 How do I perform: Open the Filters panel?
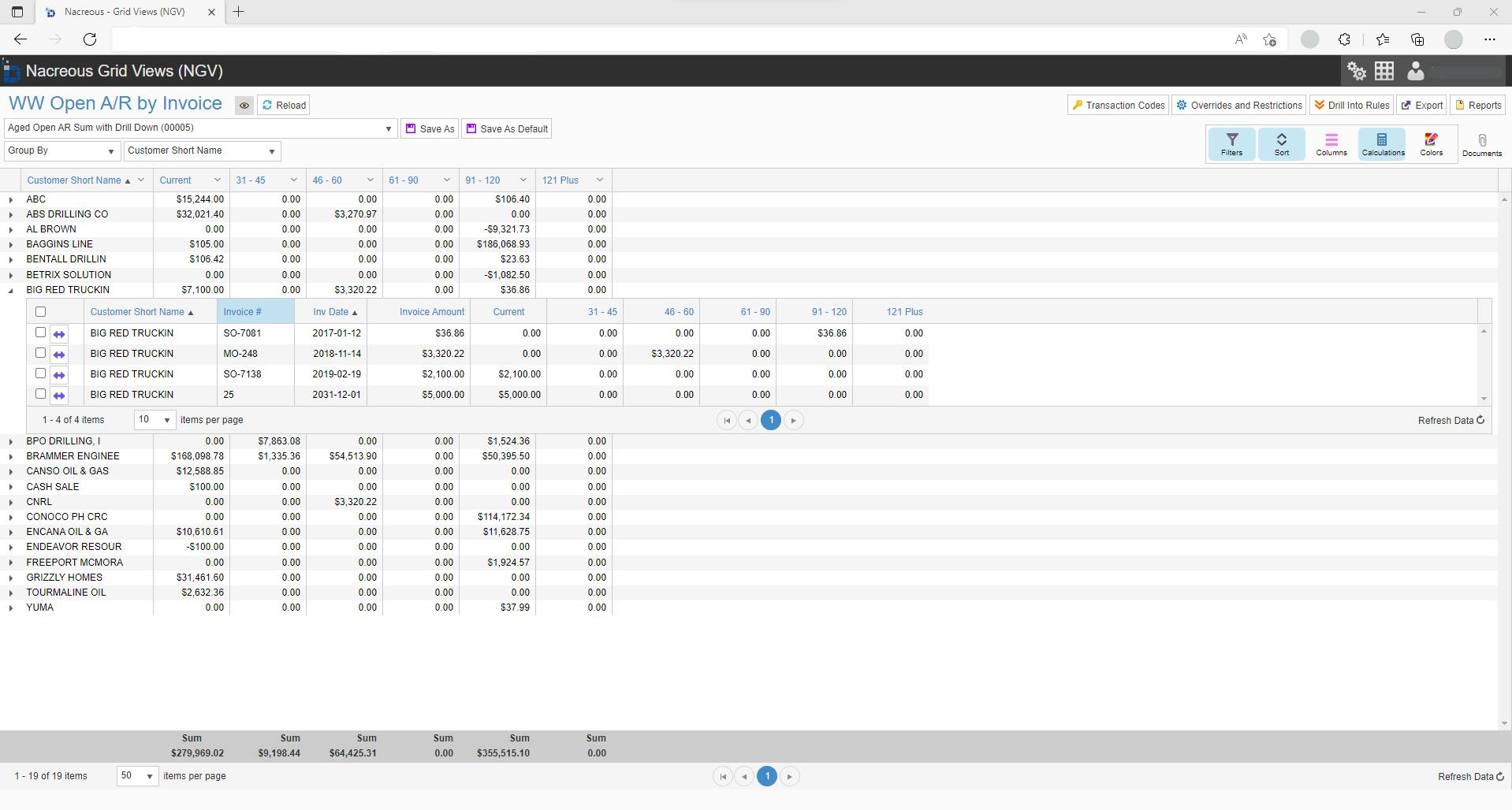[1231, 143]
